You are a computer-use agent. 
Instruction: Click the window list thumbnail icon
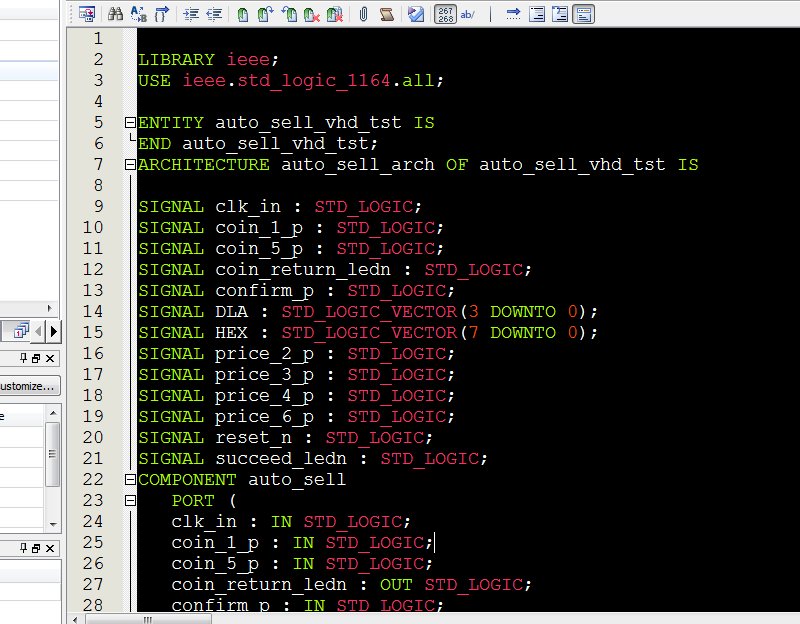click(x=21, y=330)
